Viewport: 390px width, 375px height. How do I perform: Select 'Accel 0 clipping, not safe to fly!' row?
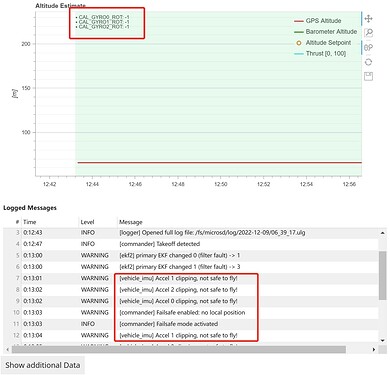[191, 301]
